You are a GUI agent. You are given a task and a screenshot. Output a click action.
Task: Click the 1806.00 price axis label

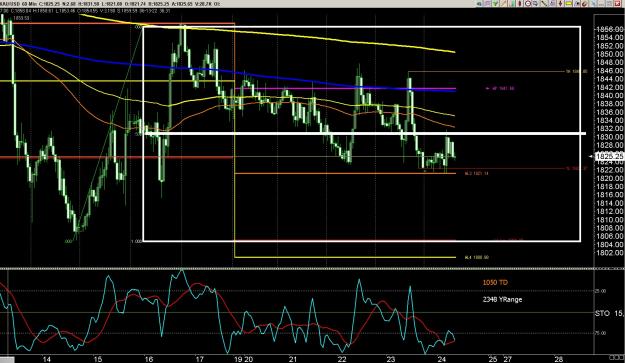tap(609, 236)
